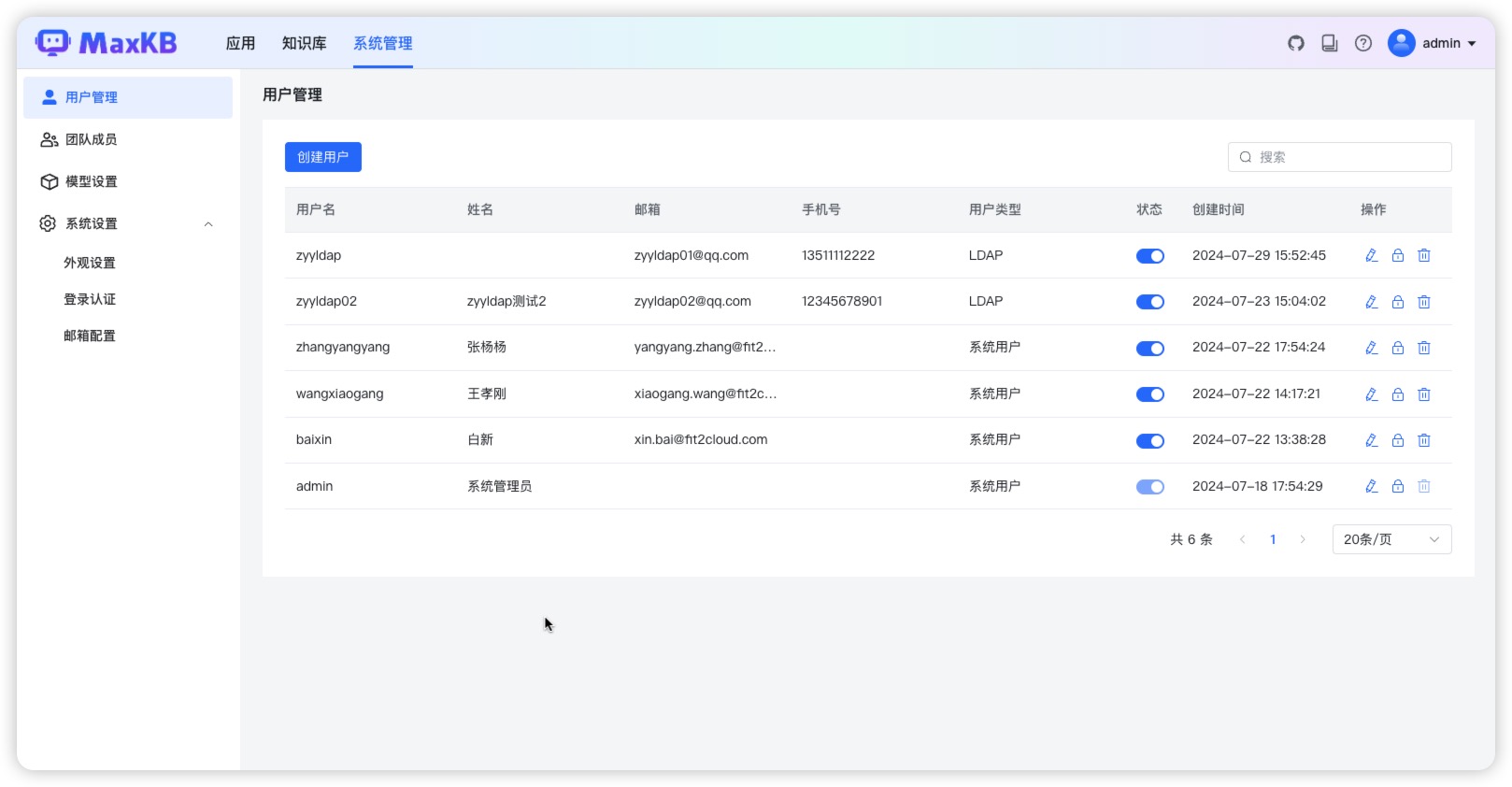Edit the baixin user
Screen dimensions: 1512x787
click(x=1372, y=440)
